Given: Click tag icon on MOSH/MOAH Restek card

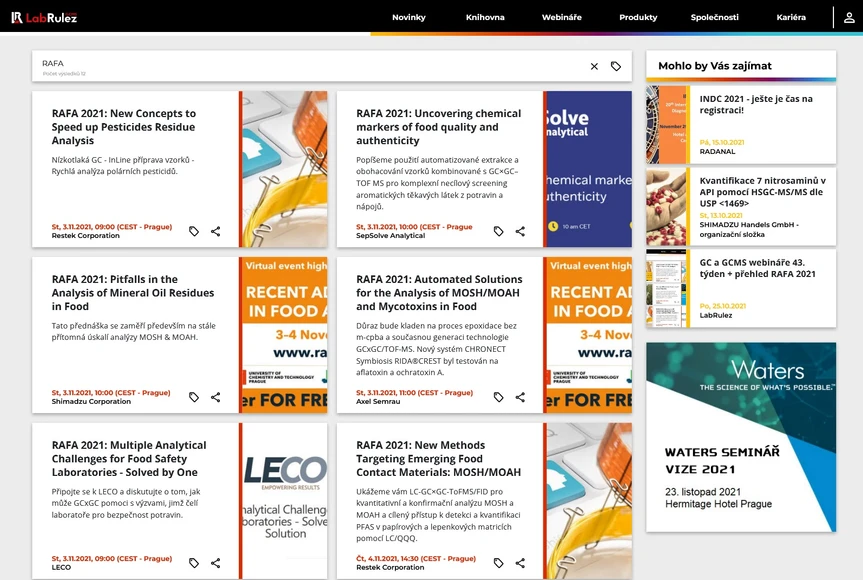Looking at the screenshot, I should tap(498, 563).
